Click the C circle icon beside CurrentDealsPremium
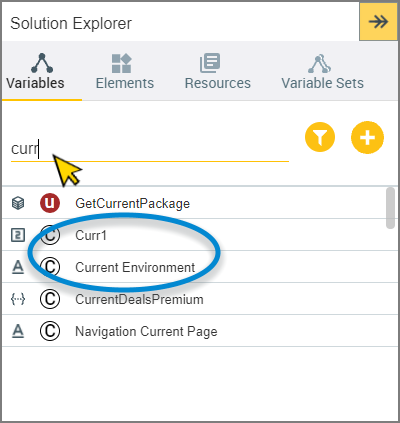Viewport: 400px width, 423px height. coord(50,299)
